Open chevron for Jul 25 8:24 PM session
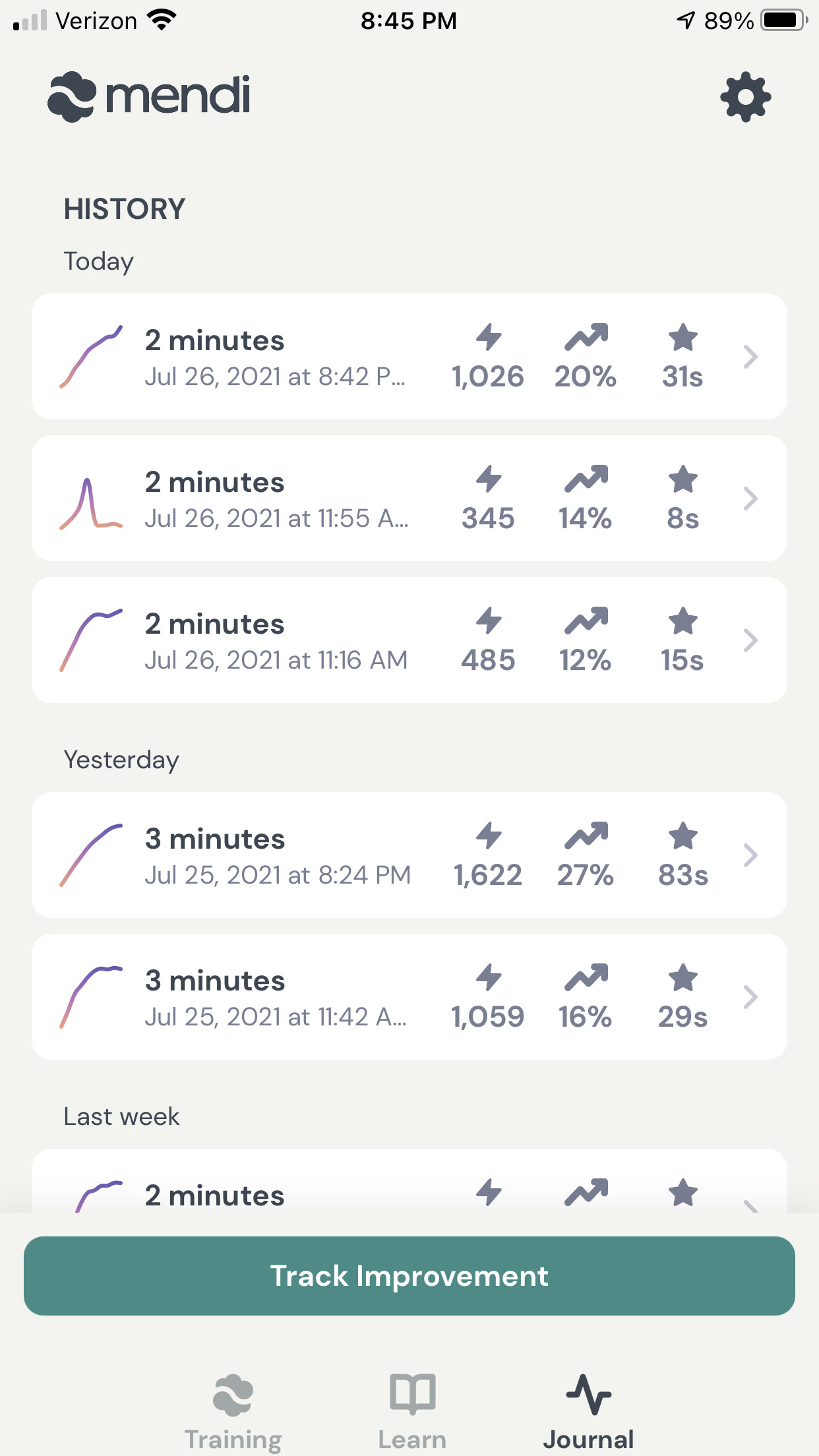The width and height of the screenshot is (819, 1456). click(x=750, y=855)
